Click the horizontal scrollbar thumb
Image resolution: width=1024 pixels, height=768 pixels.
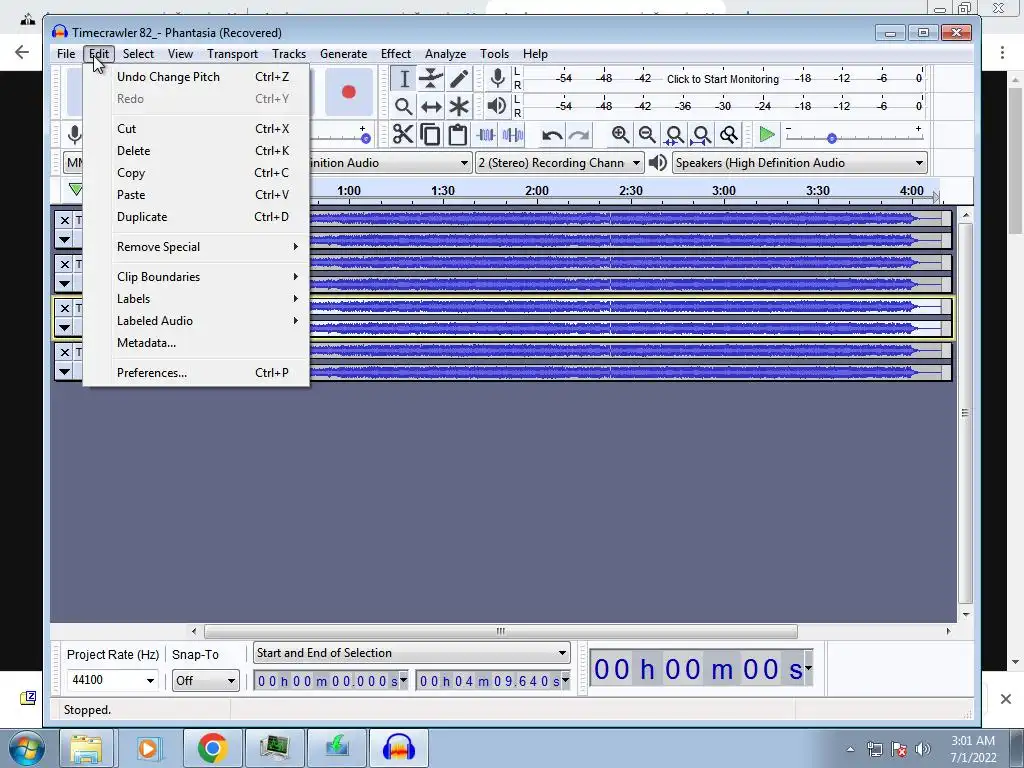click(501, 632)
